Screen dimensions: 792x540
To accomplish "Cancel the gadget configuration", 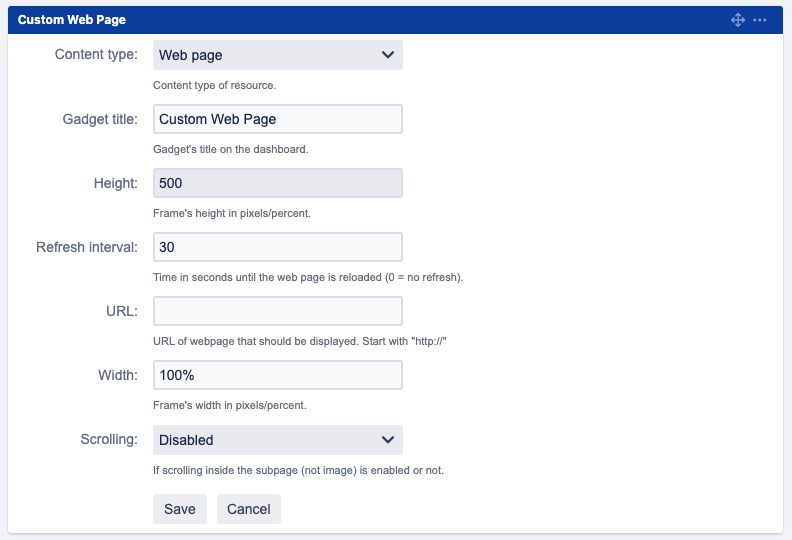I will pyautogui.click(x=249, y=509).
